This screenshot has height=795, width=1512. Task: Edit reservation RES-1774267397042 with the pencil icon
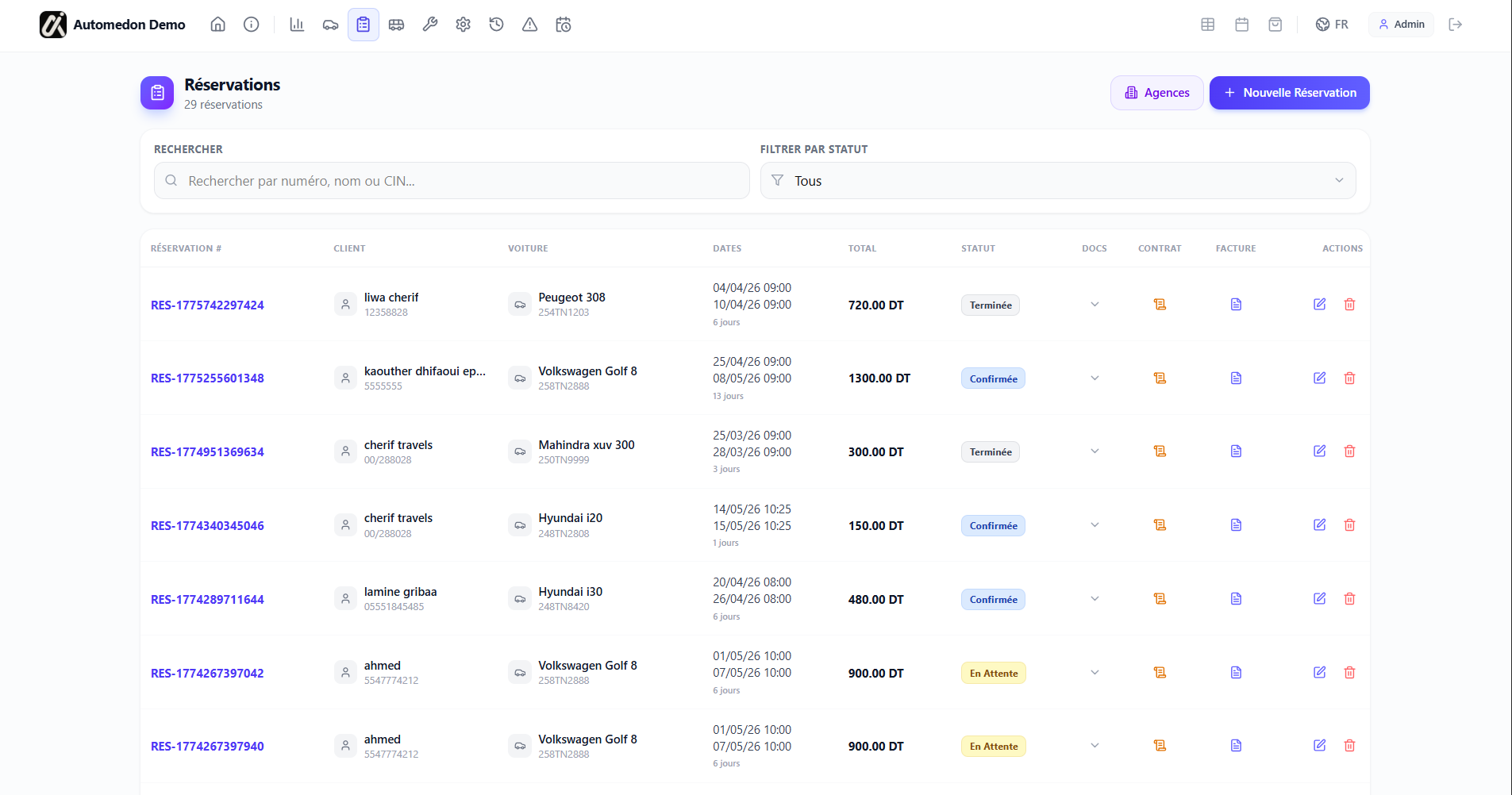pos(1320,672)
